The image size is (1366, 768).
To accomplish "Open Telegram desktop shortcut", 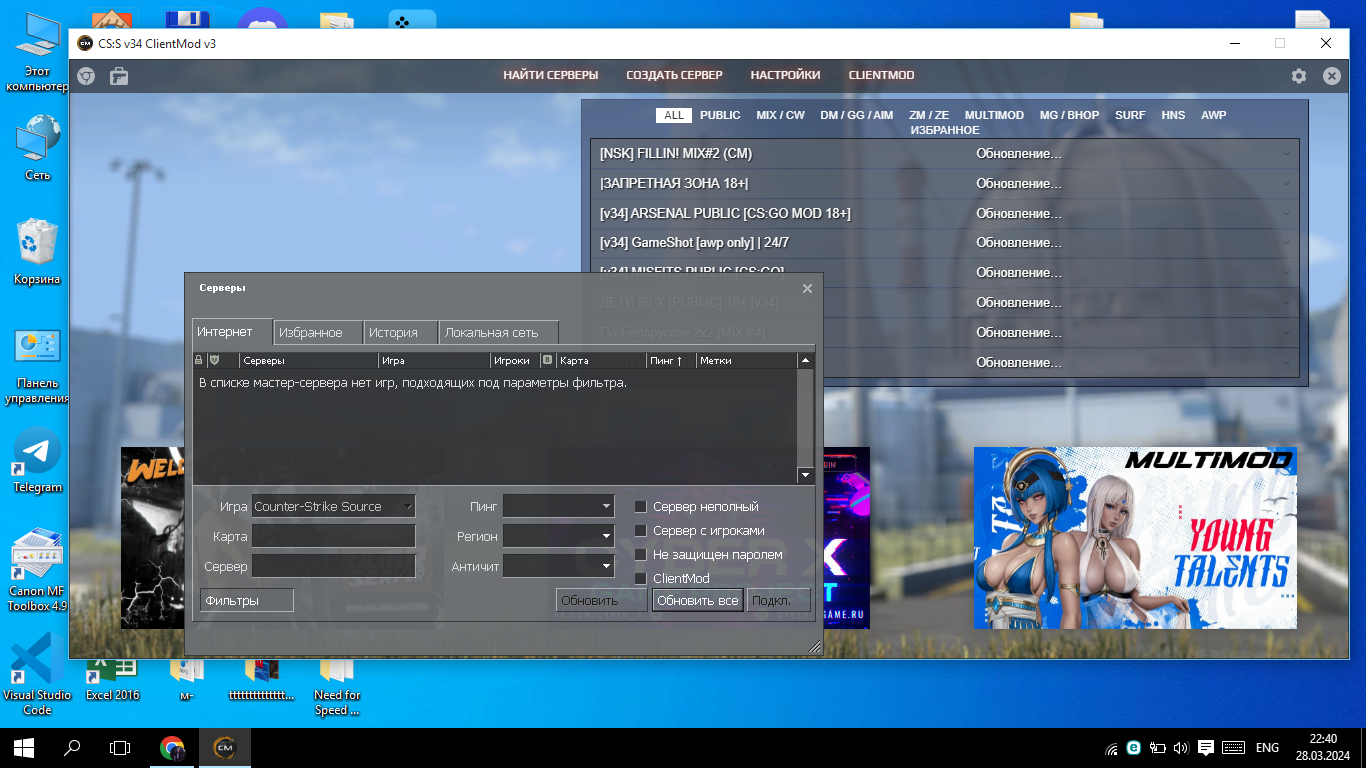I will [x=38, y=461].
